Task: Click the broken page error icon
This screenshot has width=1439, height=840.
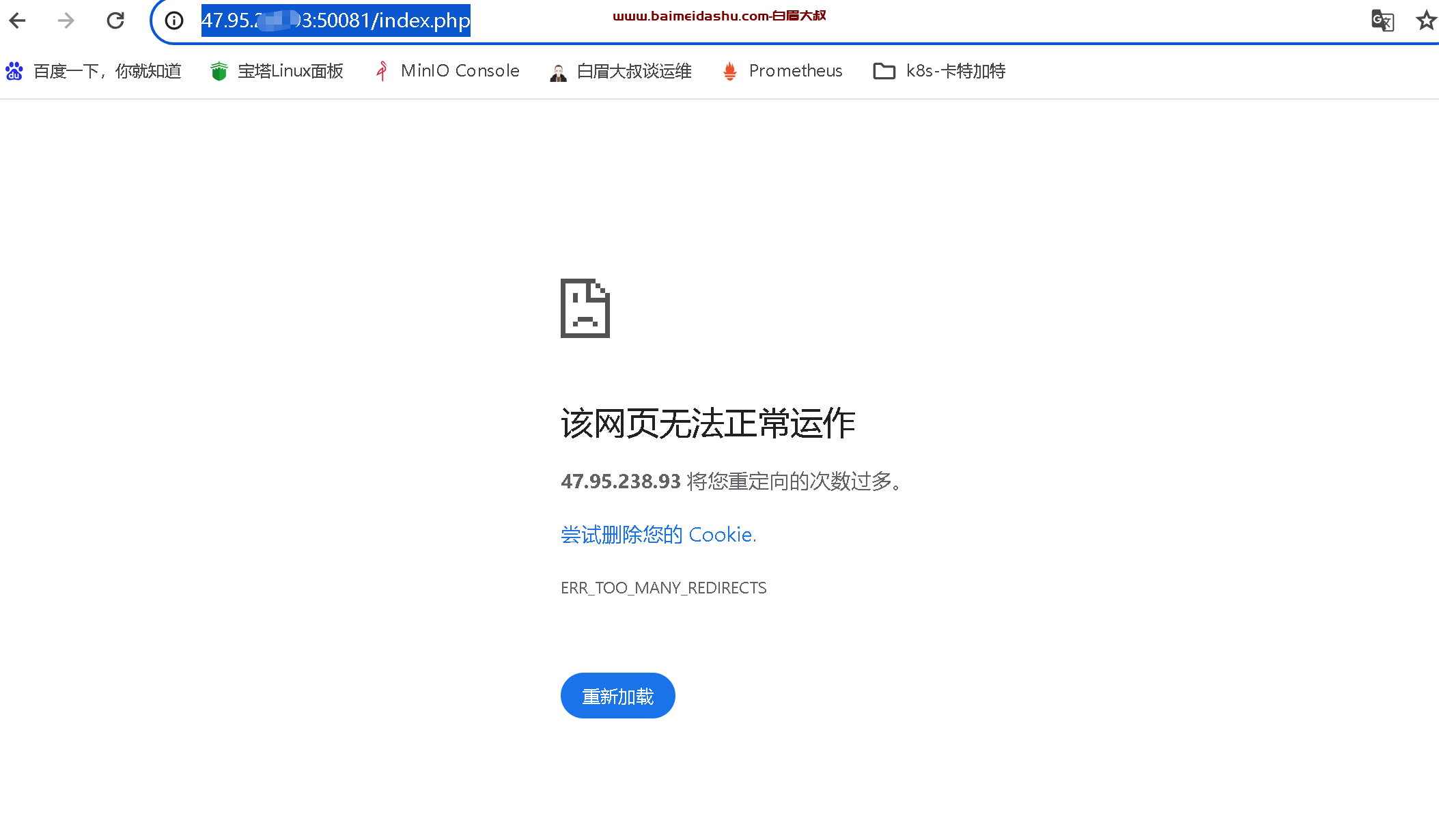Action: click(x=586, y=308)
